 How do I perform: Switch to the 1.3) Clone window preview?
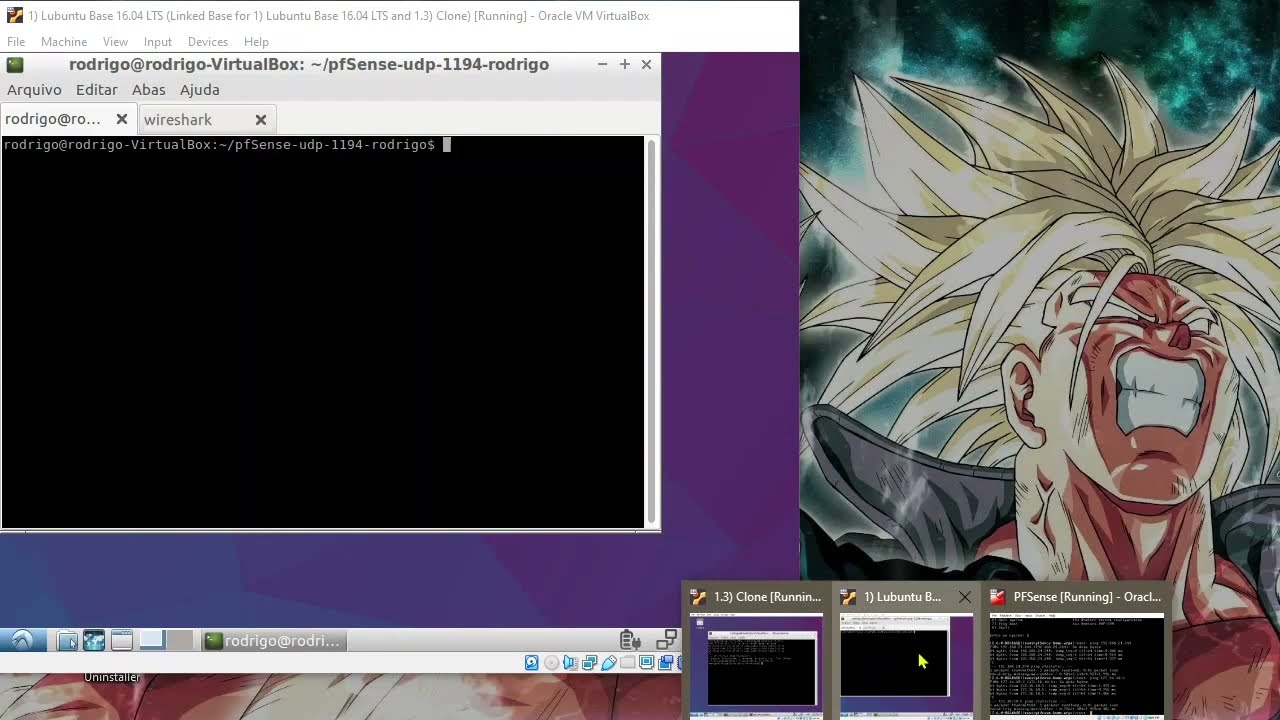pos(757,650)
